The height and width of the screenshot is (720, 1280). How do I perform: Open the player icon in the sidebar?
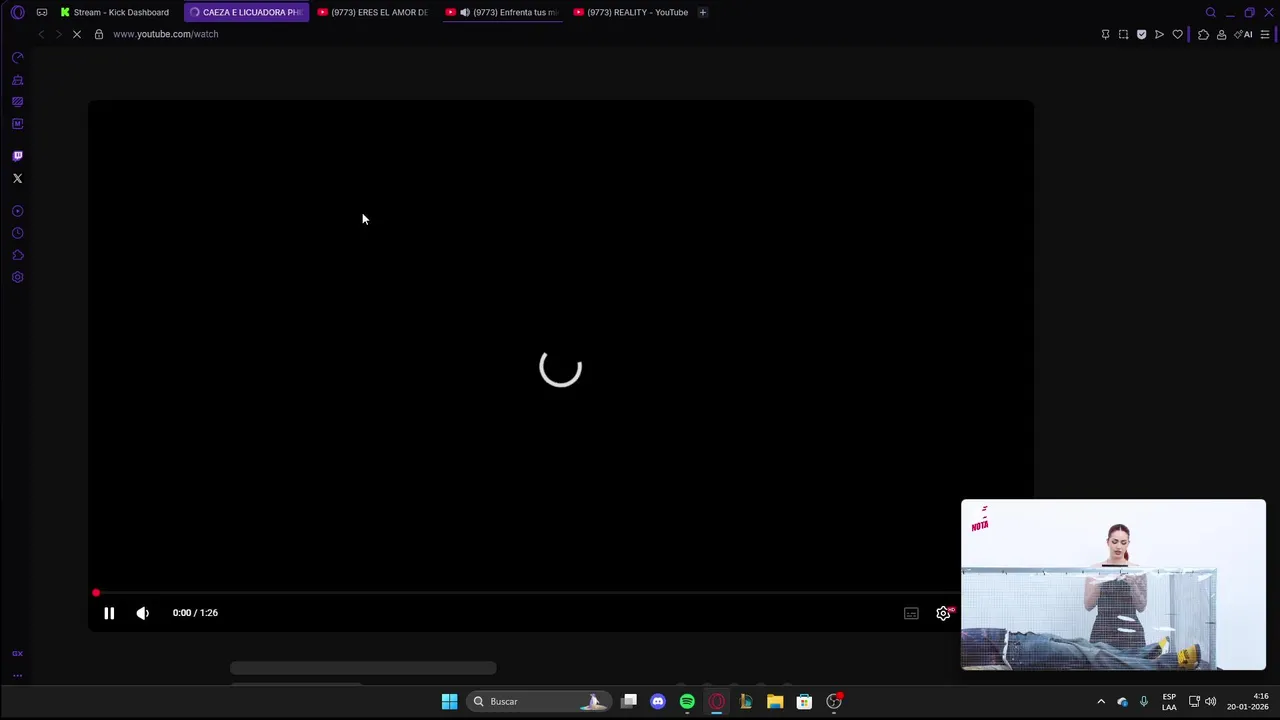[x=17, y=211]
